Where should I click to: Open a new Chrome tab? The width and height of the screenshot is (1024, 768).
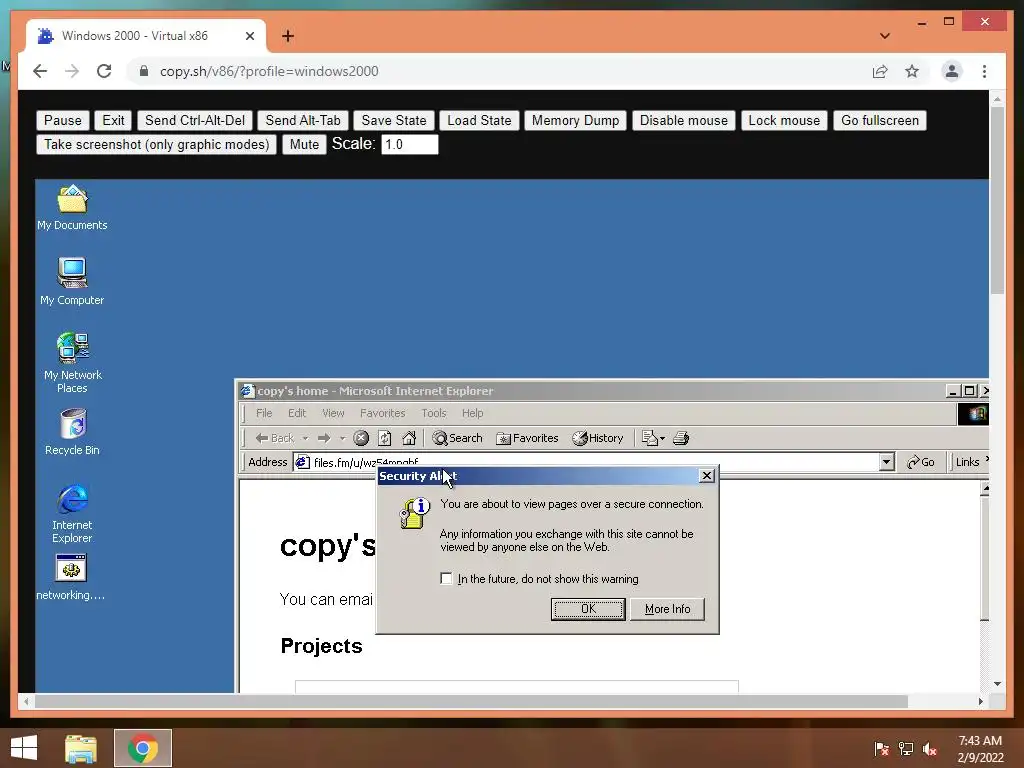point(288,36)
